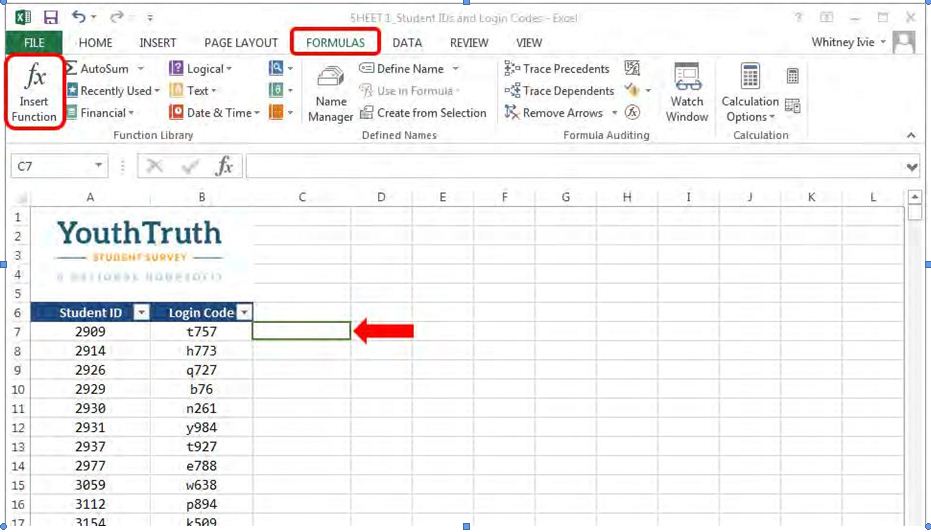This screenshot has width=931, height=532.
Task: Click Trace Dependents
Action: click(559, 91)
